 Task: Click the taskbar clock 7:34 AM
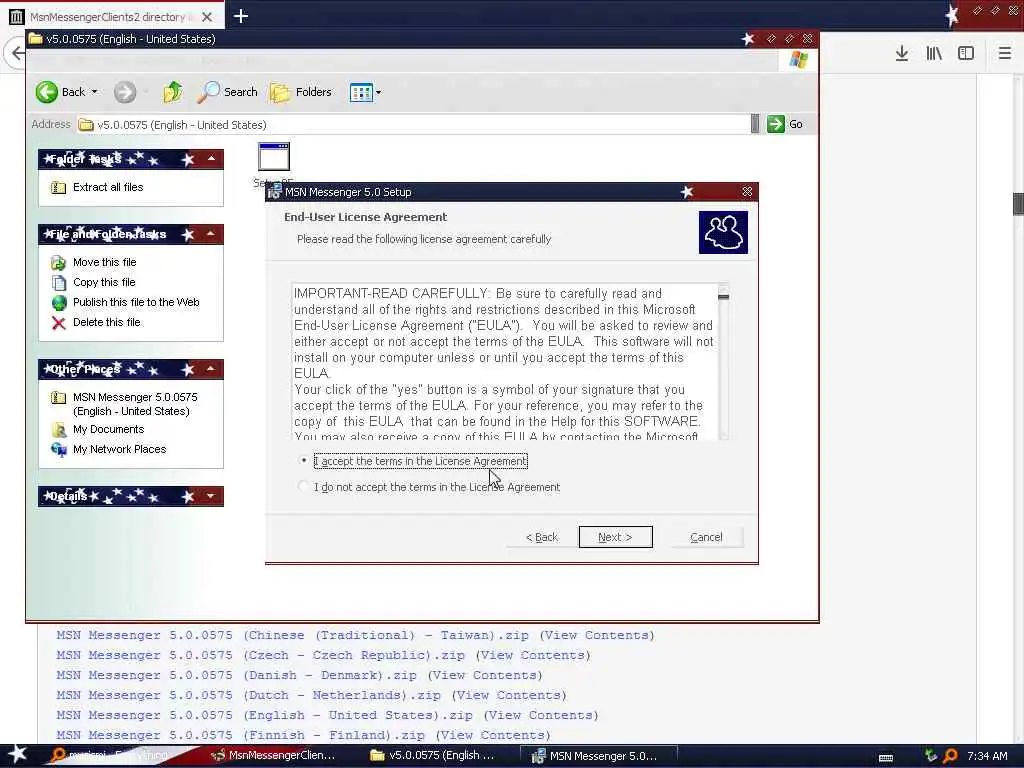[x=987, y=756]
